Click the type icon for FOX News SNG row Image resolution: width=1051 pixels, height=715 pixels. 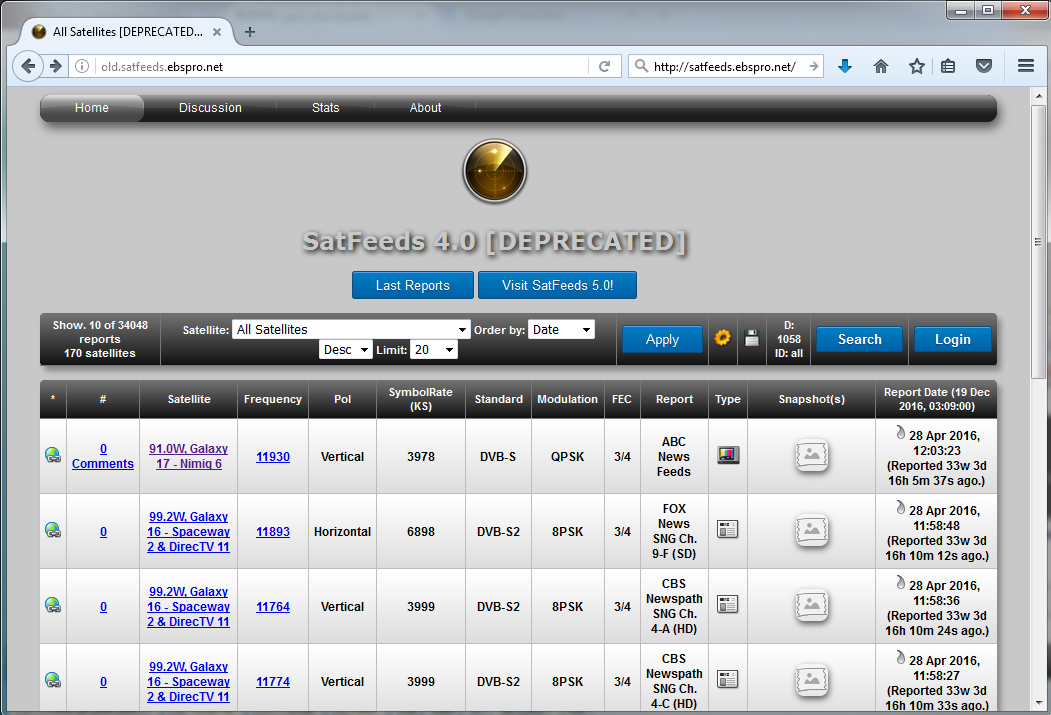[x=727, y=531]
